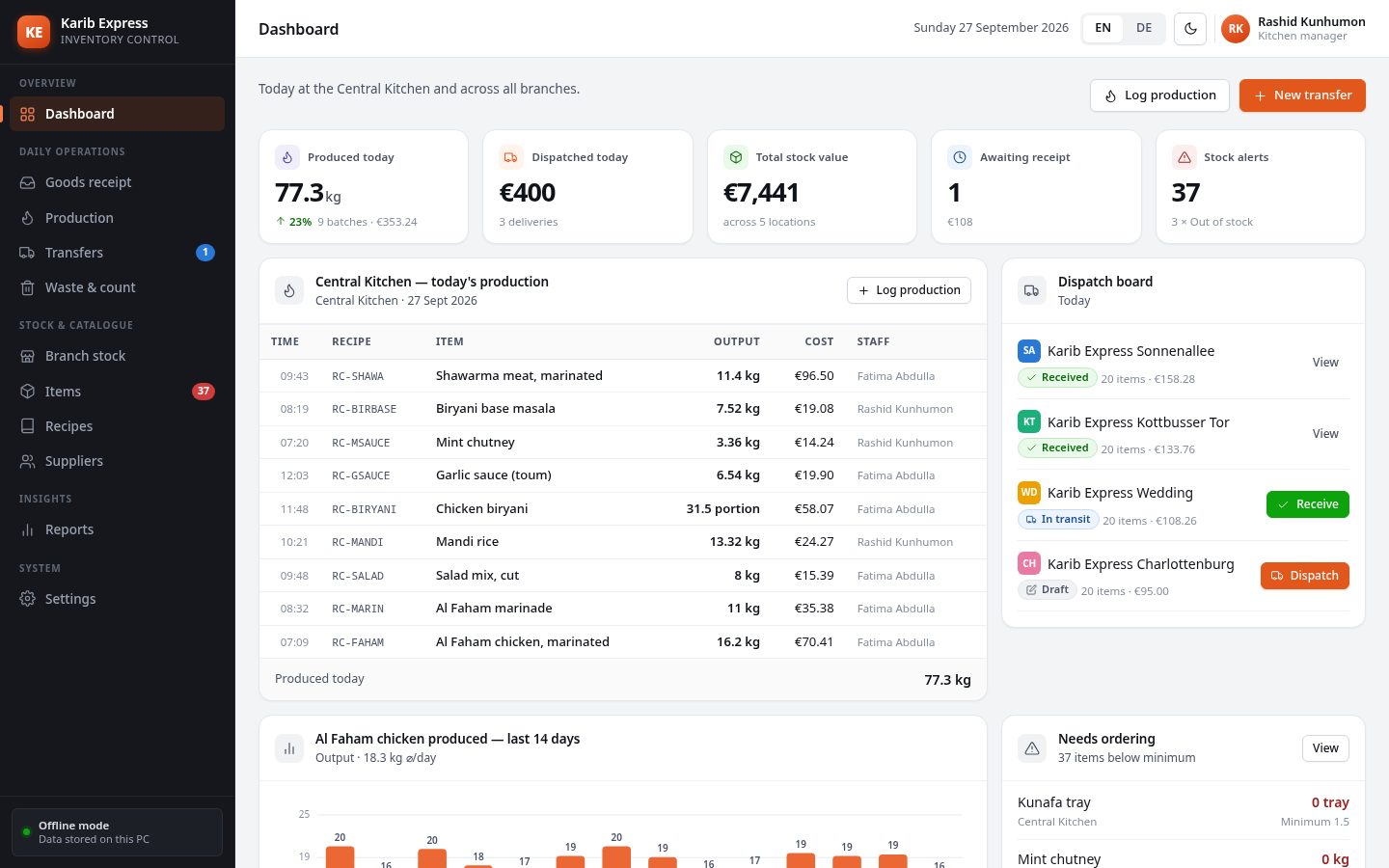Click the warning triangle on Stock alerts card
Screen dimensions: 1389x868
pos(1185,157)
